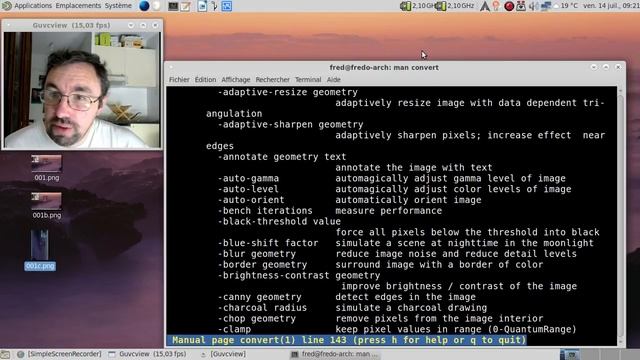Open the network connection tray icon
The image size is (640, 360).
(545, 6)
